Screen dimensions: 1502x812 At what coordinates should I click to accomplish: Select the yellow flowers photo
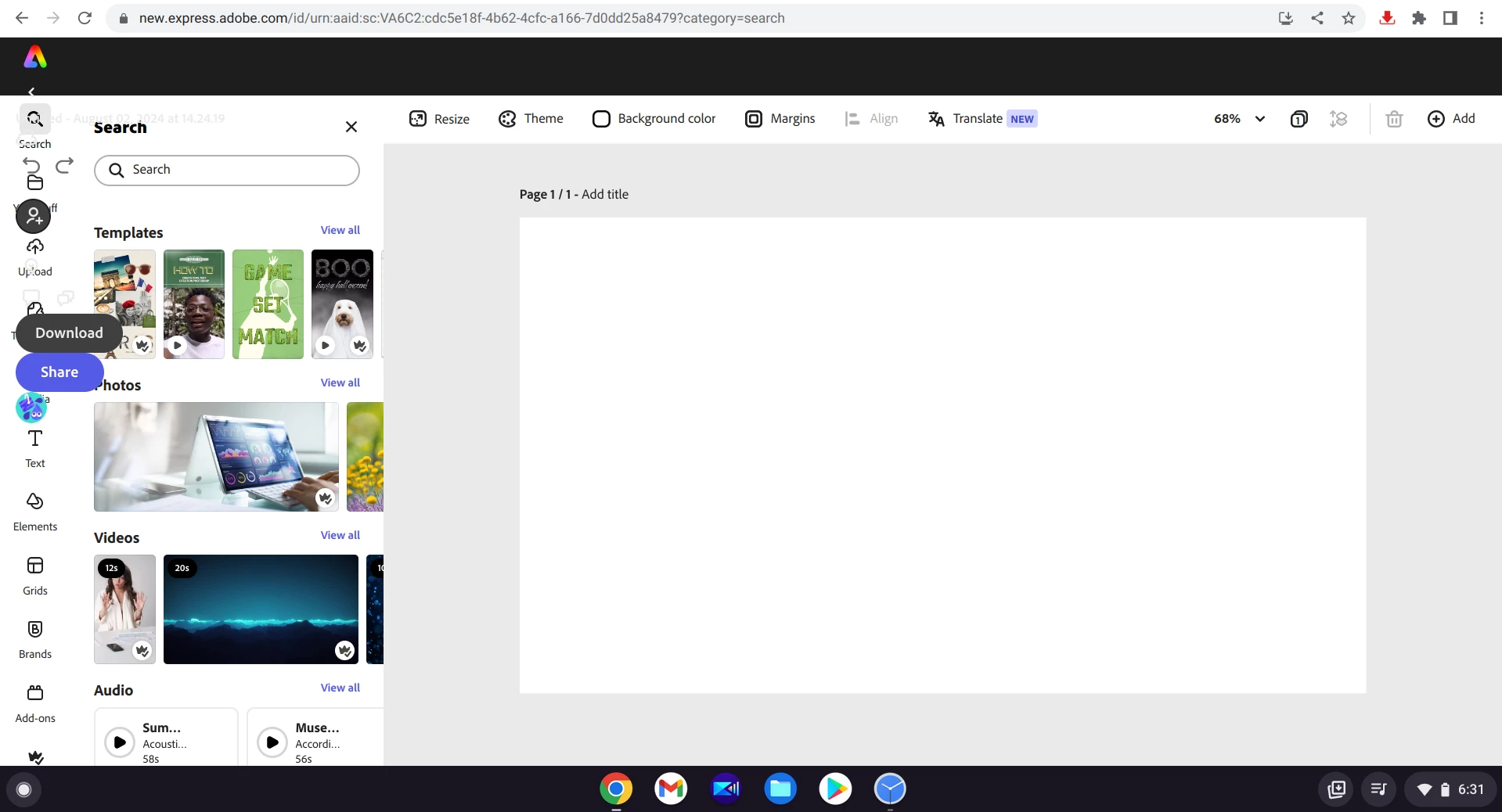tap(365, 457)
